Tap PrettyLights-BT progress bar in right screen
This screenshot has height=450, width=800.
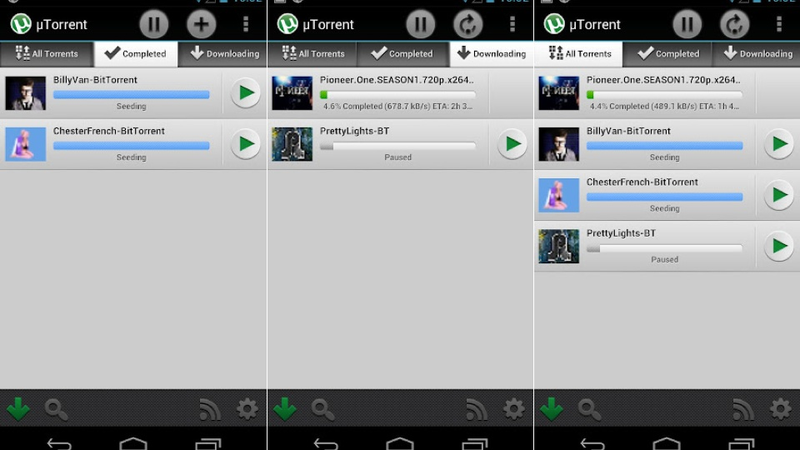click(664, 248)
